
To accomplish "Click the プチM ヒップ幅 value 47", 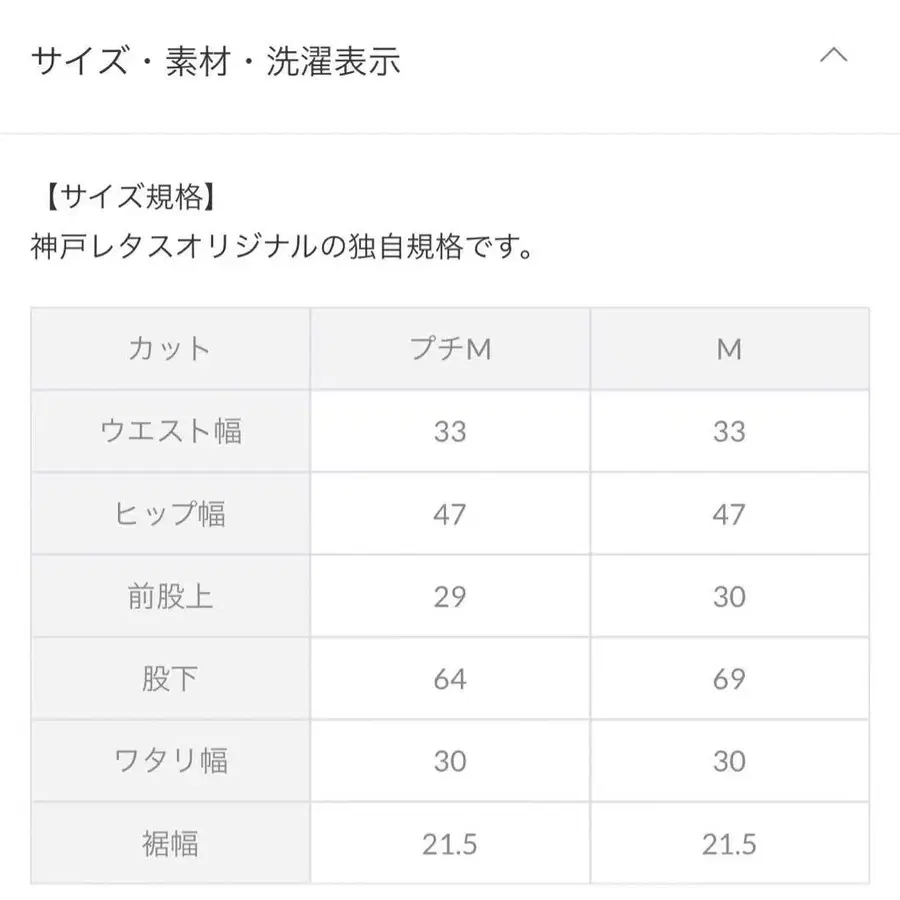I will 450,514.
